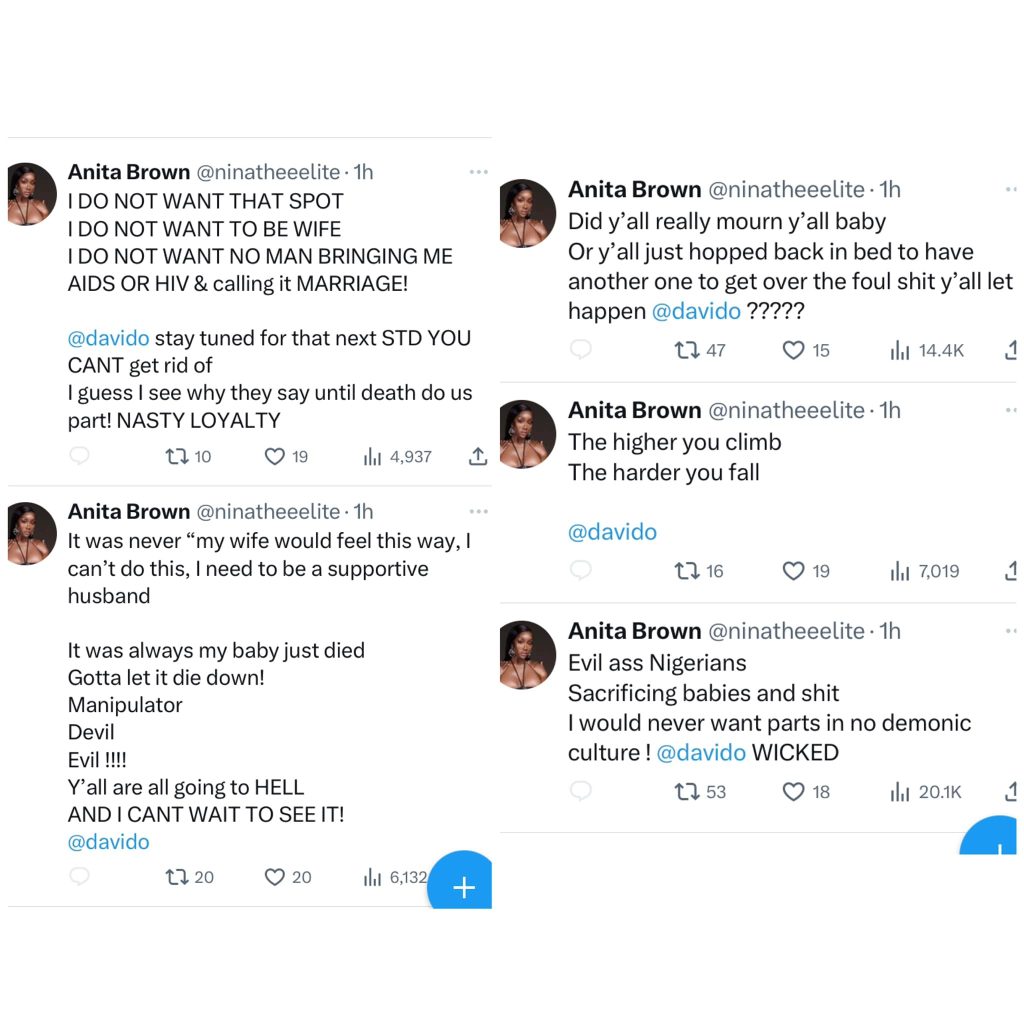
Task: Open @davido's profile from the mention link
Action: [108, 337]
